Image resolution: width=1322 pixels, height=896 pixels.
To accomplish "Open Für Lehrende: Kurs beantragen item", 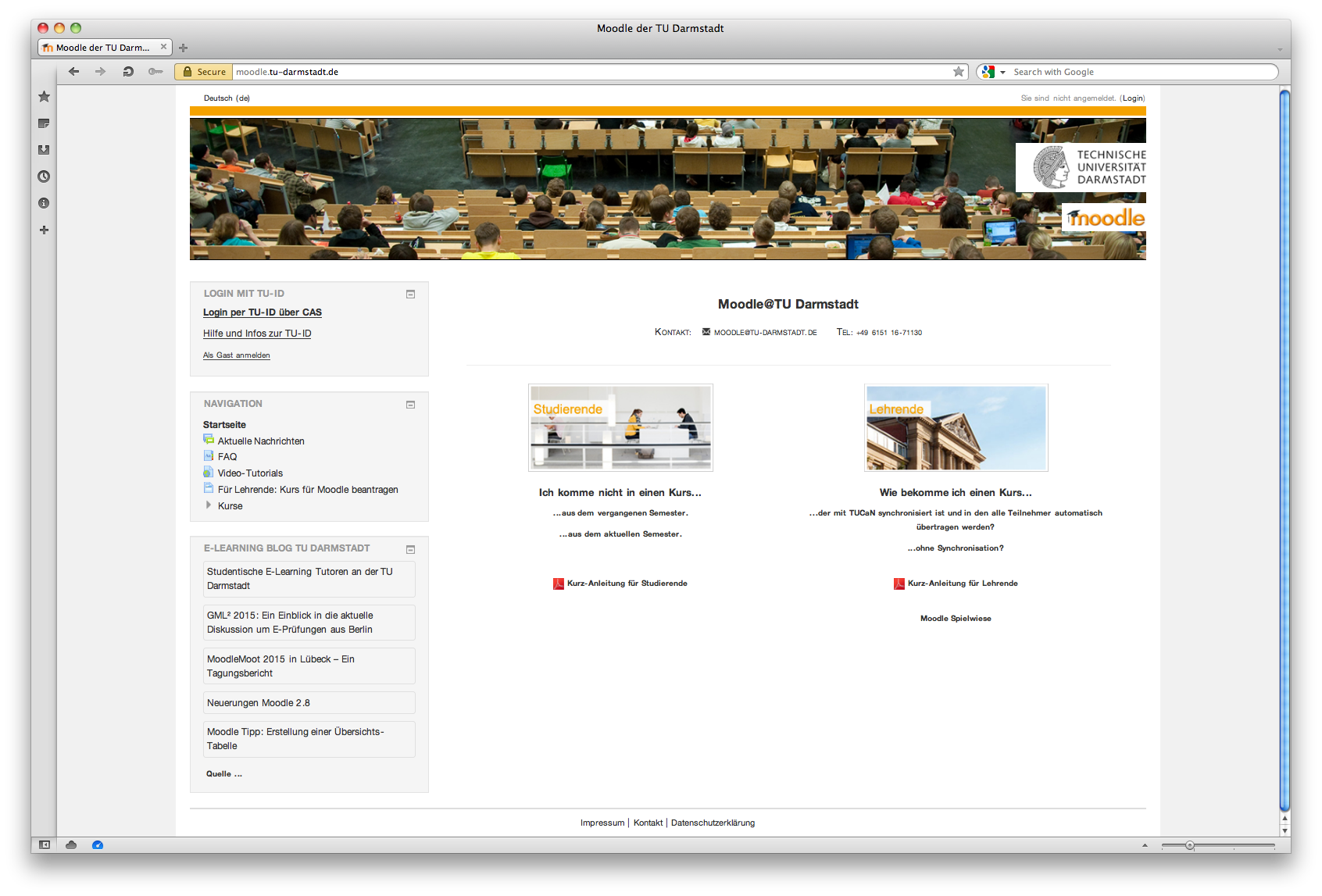I will coord(308,490).
